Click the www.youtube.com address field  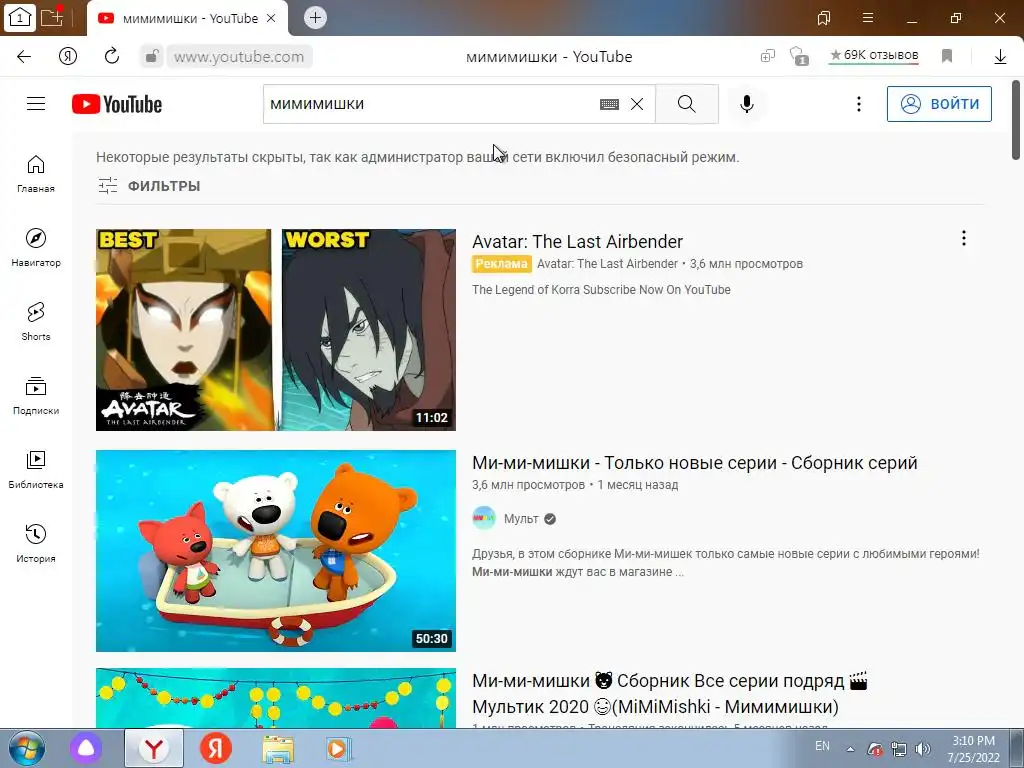pos(239,57)
